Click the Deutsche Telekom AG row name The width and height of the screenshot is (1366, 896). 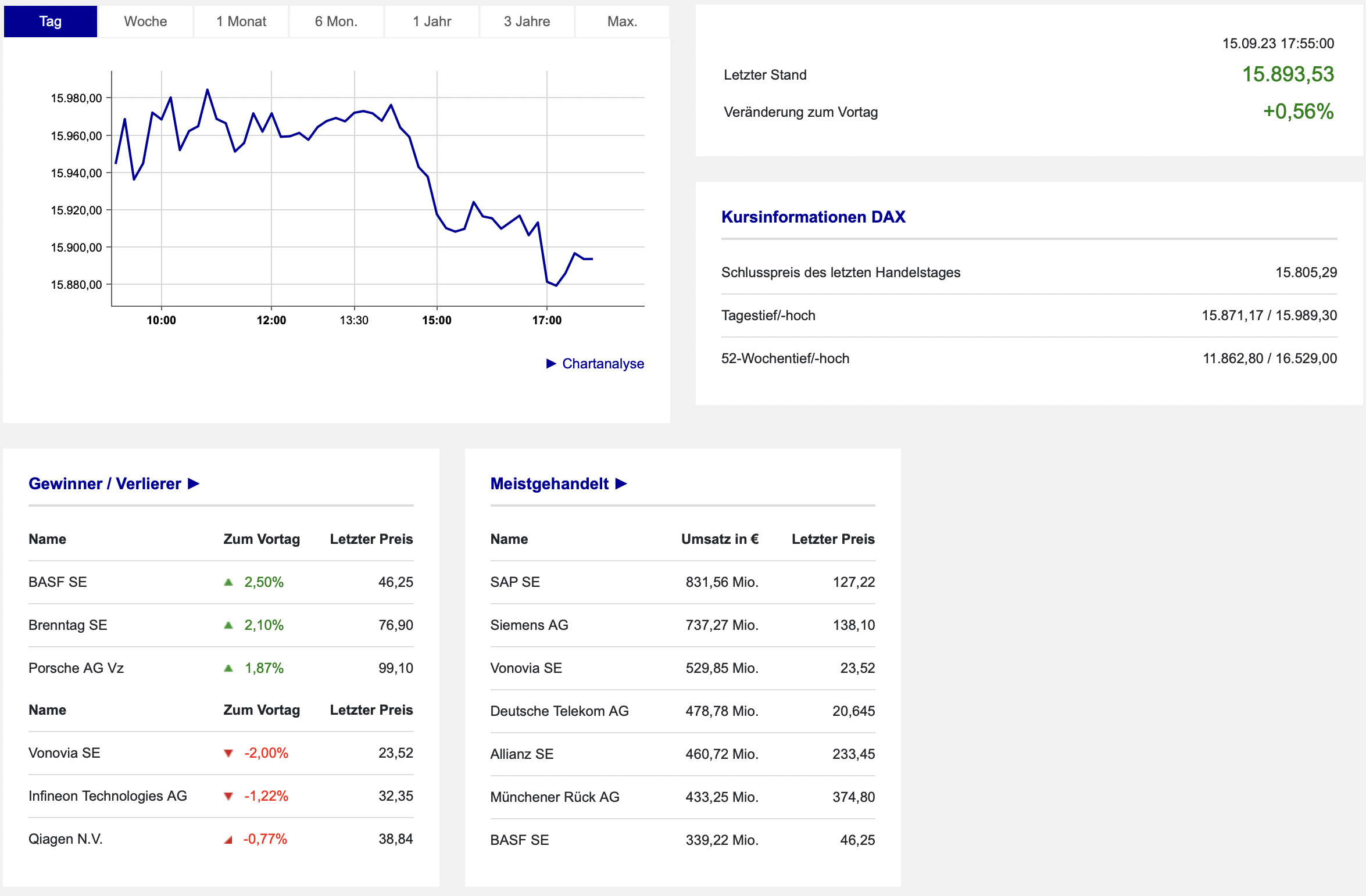tap(559, 711)
